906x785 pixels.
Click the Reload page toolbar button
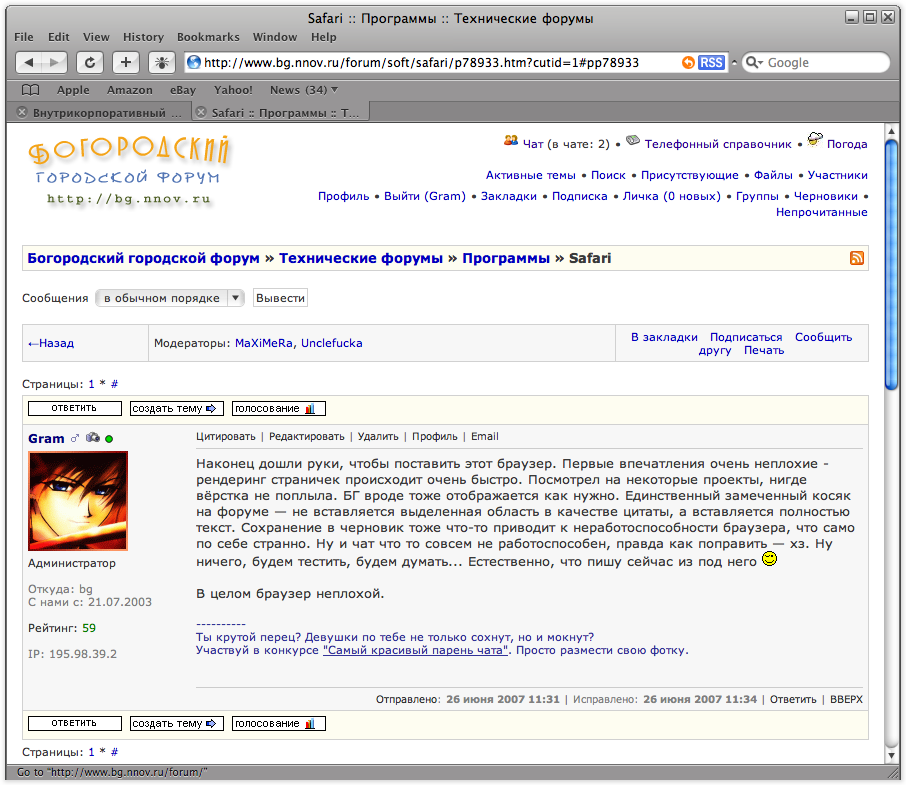click(x=90, y=62)
